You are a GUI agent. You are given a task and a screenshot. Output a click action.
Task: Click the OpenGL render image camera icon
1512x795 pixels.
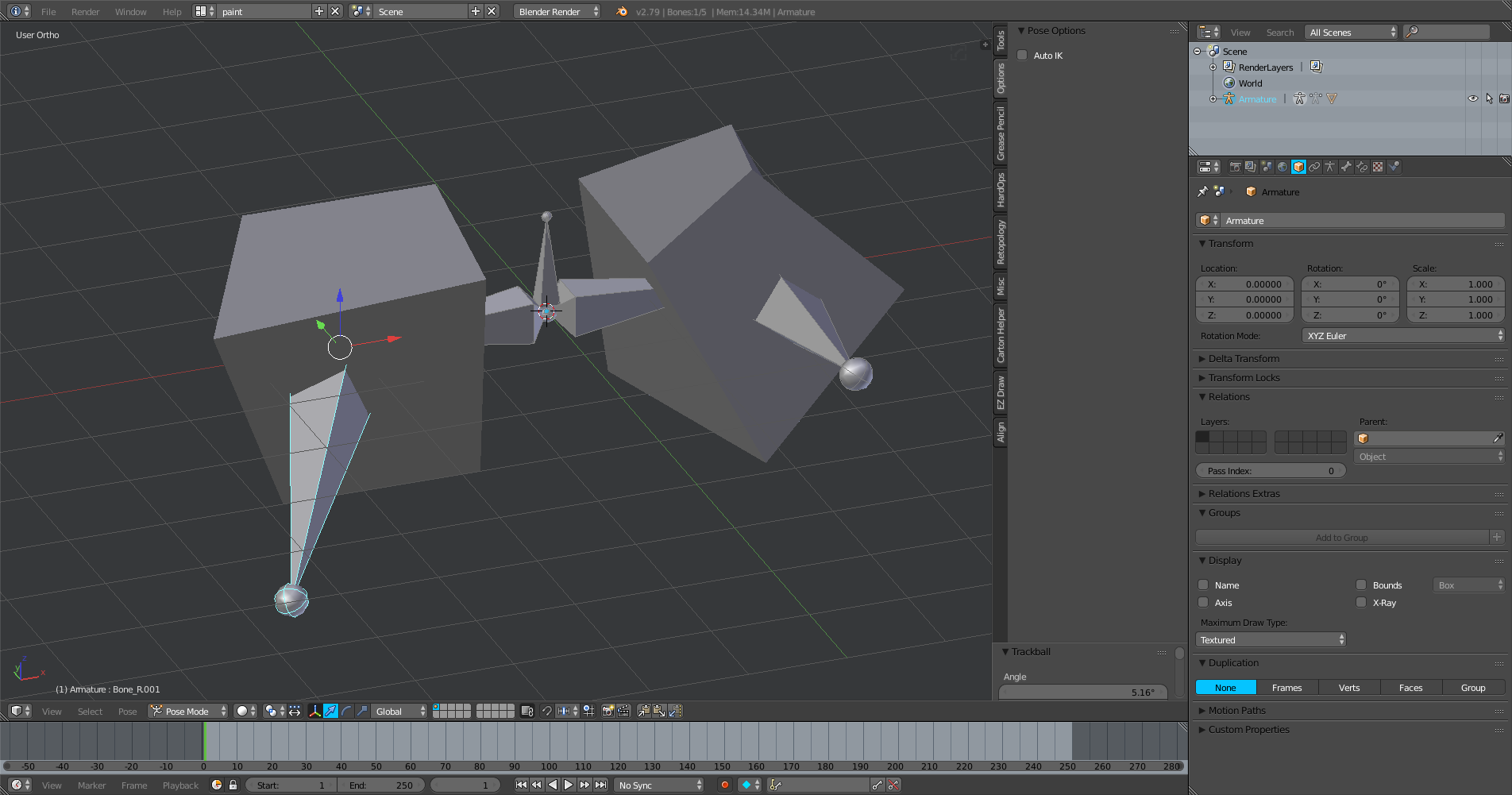tap(607, 711)
